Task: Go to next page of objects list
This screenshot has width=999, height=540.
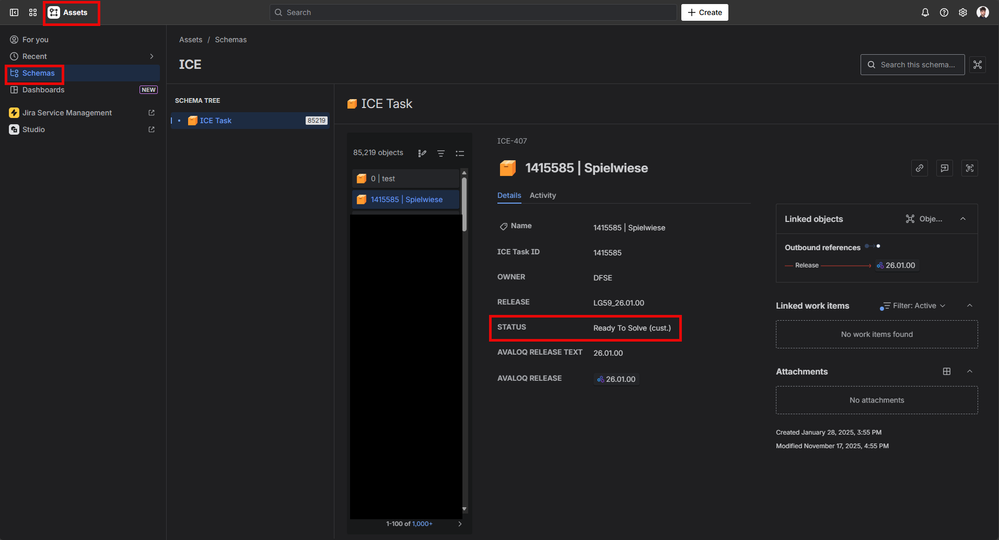Action: [x=460, y=523]
